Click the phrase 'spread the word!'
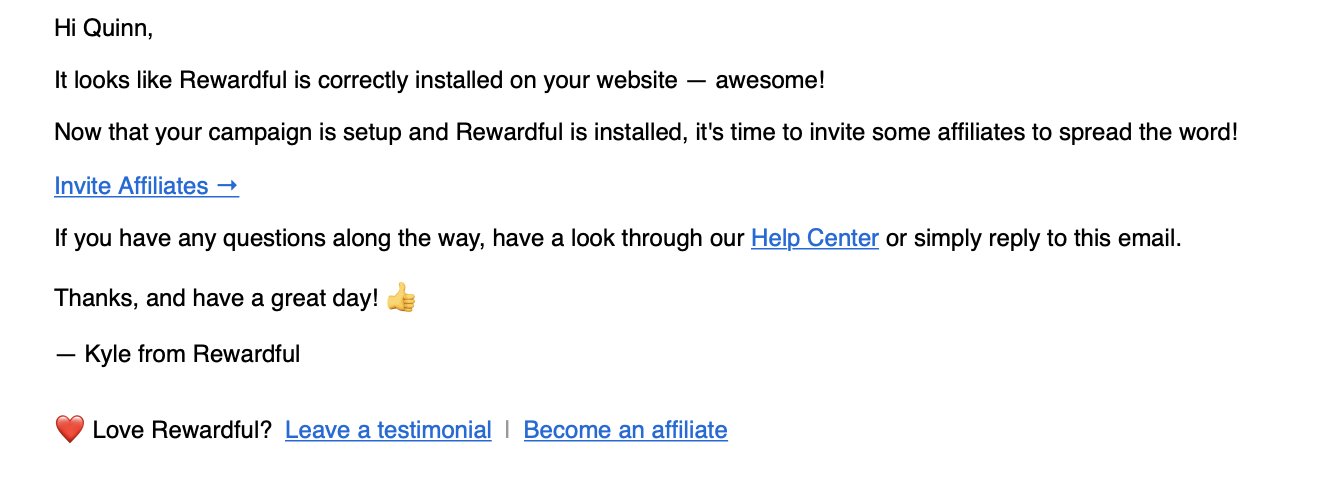Screen dimensions: 1320x484 click(x=1149, y=132)
